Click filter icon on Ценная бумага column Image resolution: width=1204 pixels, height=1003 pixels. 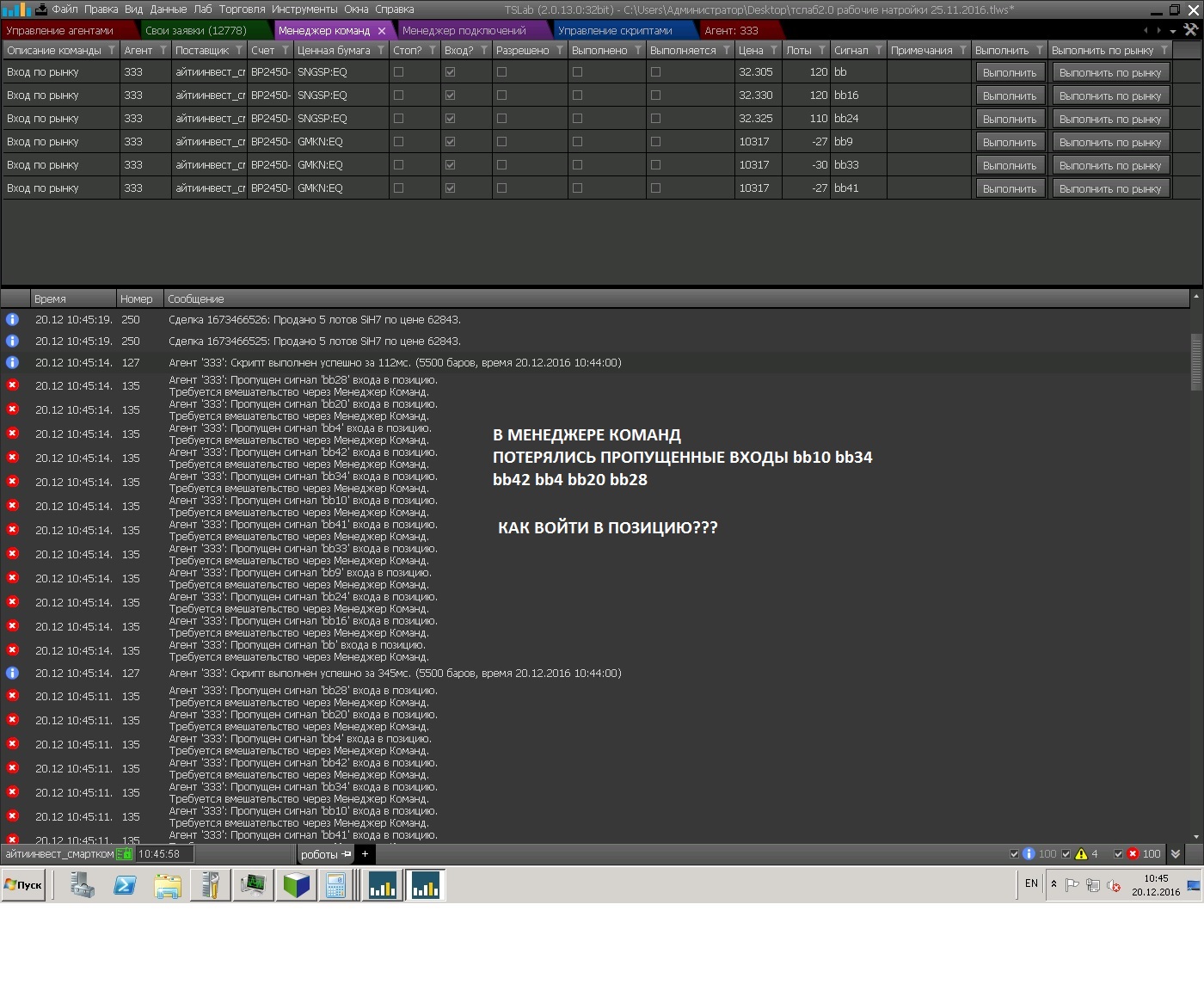pos(381,50)
